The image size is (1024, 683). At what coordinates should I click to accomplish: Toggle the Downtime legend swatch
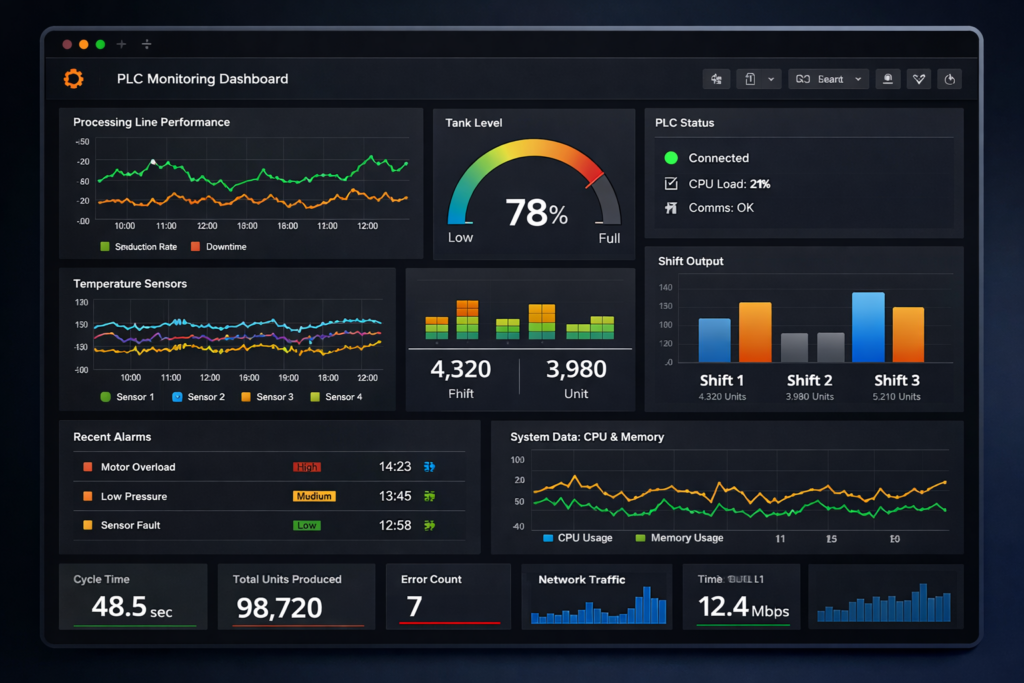pos(195,246)
